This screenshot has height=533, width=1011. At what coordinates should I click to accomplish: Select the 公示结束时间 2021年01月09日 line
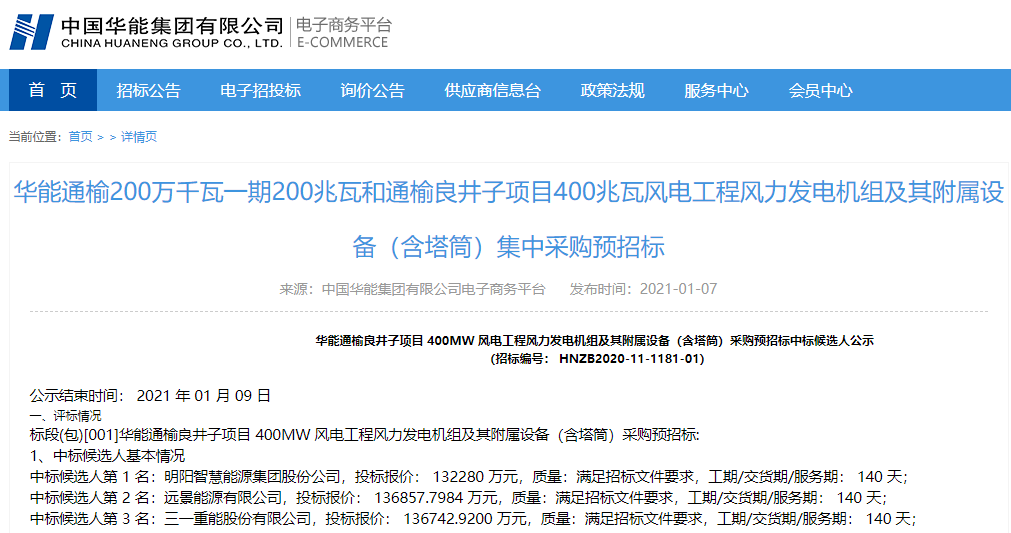tap(150, 396)
